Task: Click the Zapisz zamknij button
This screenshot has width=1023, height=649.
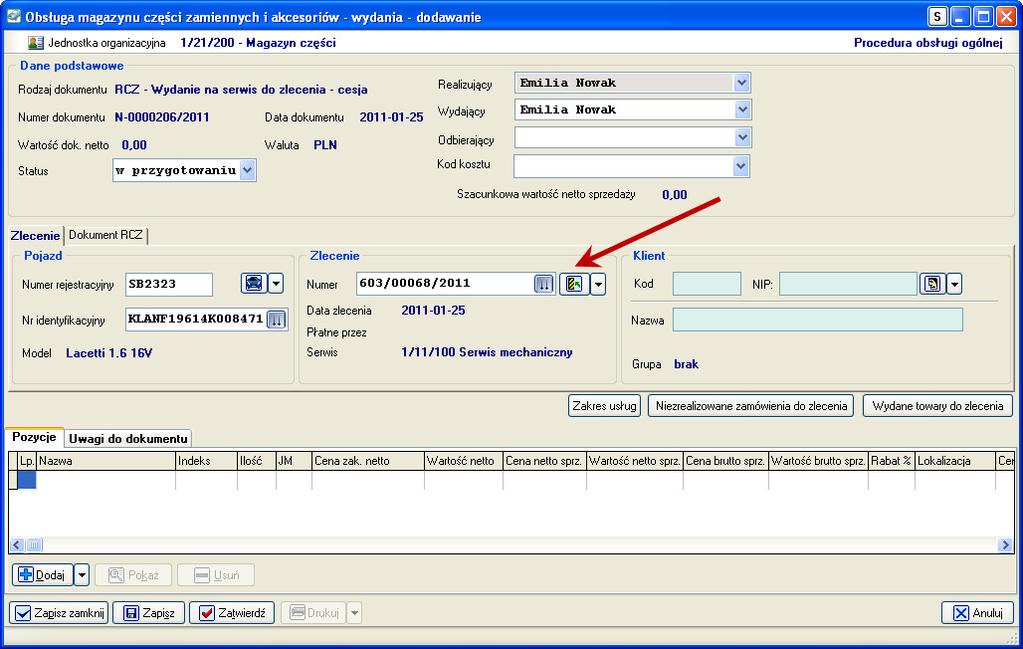Action: click(x=59, y=612)
